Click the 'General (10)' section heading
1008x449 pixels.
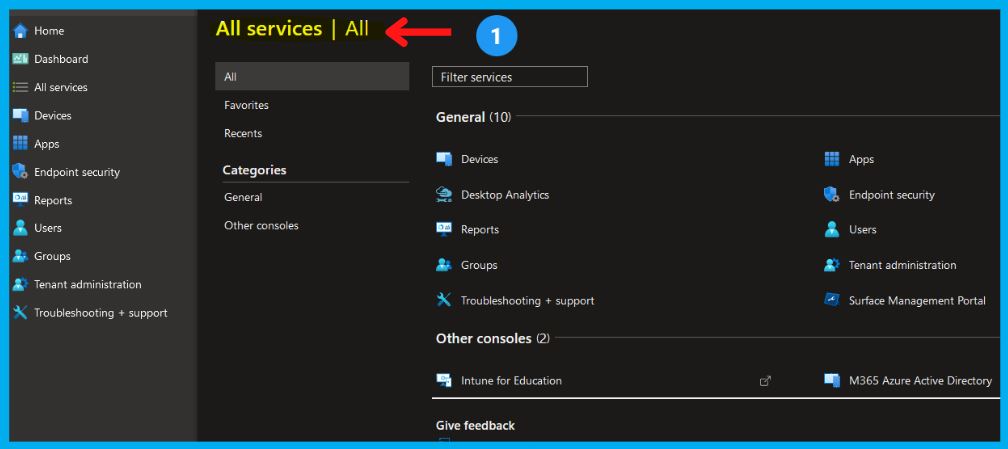(474, 117)
